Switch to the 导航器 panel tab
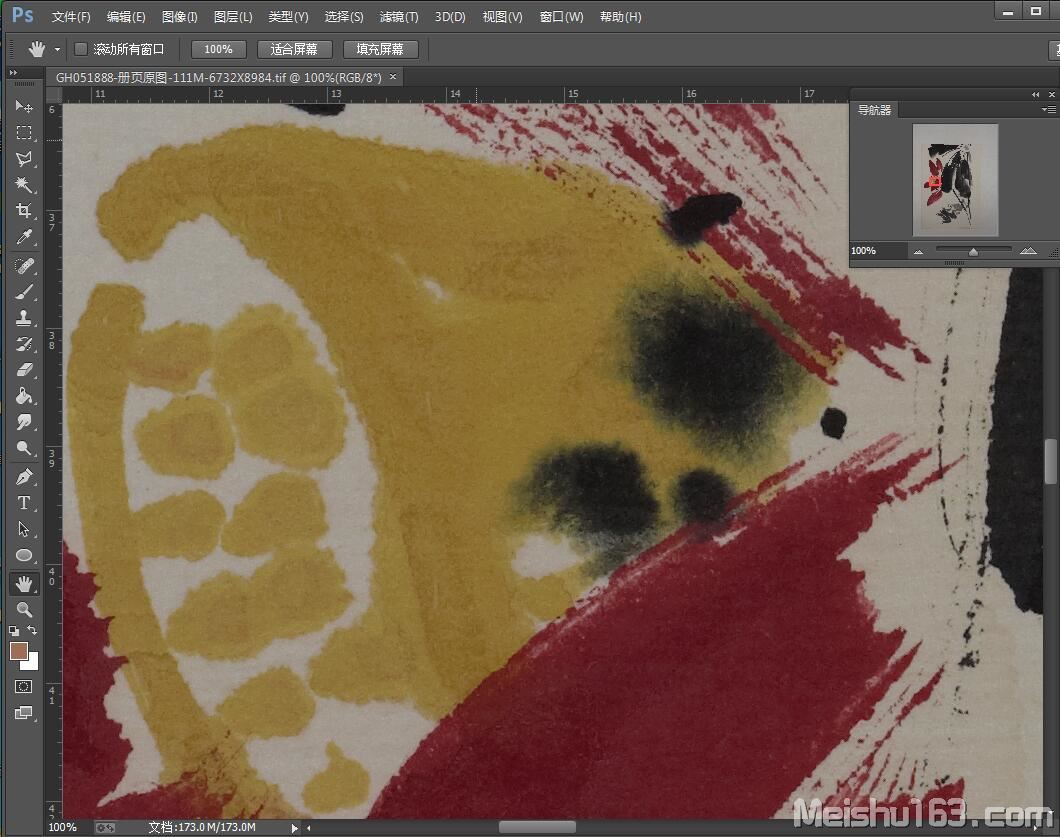Screen dimensions: 1060x837 point(874,110)
